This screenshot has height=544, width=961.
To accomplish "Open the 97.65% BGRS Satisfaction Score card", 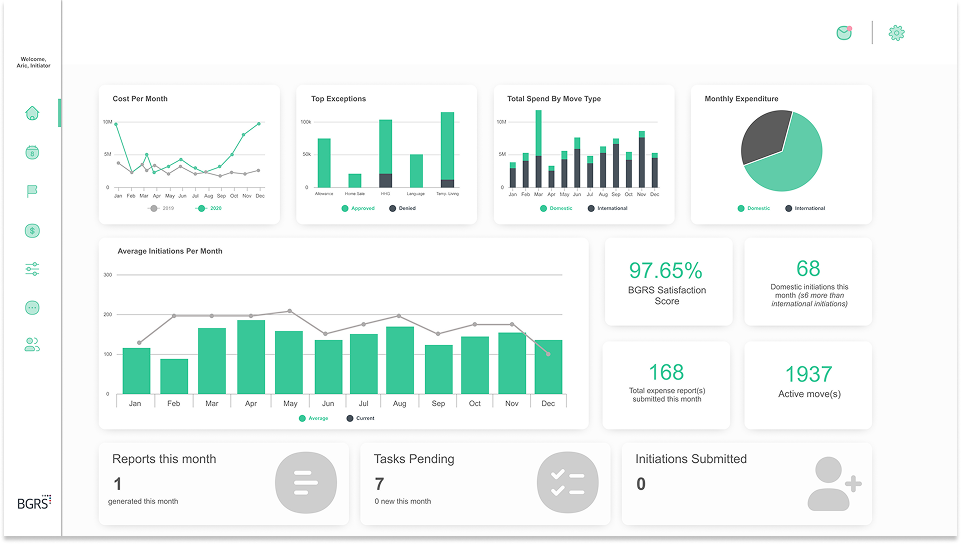I will 668,282.
